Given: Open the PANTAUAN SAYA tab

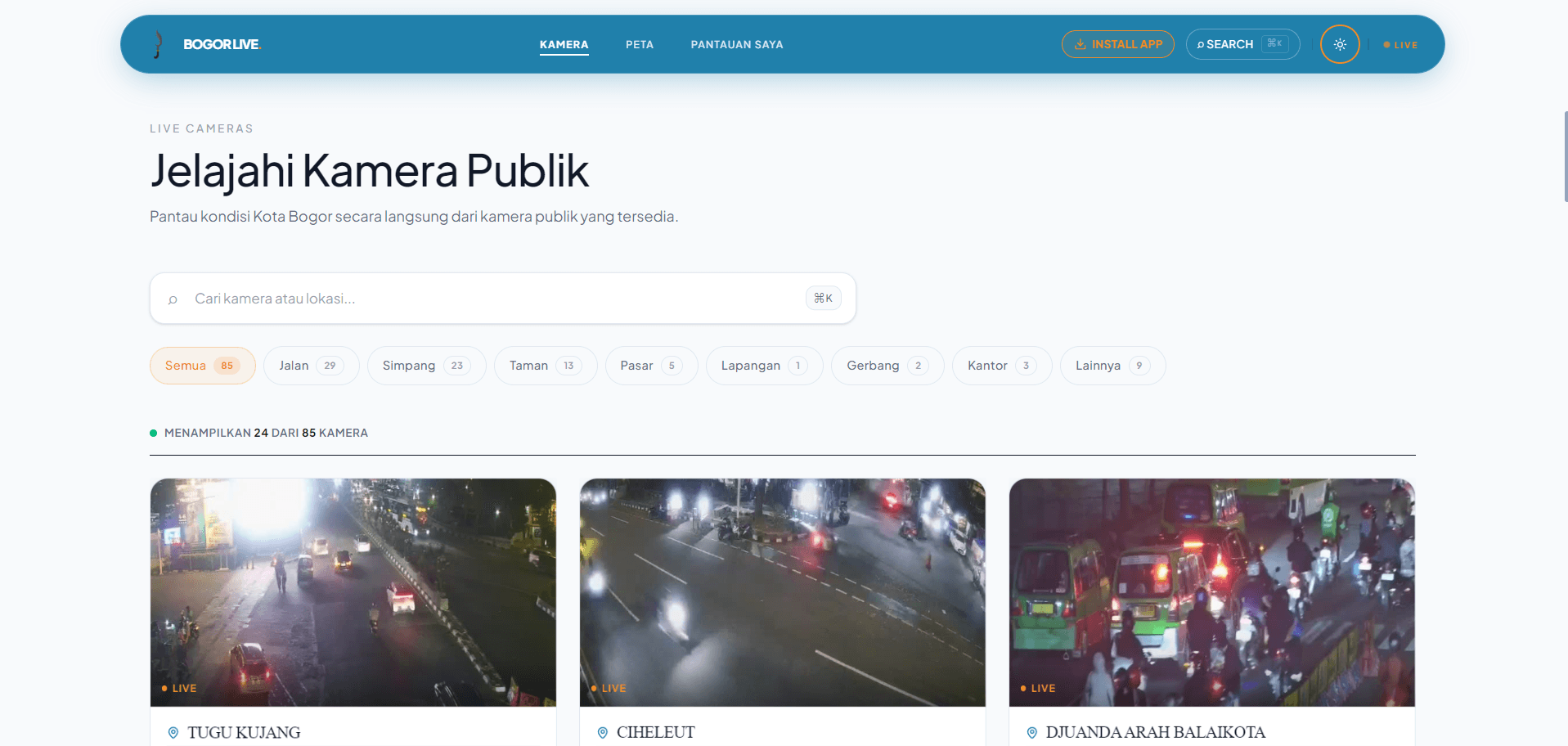Looking at the screenshot, I should (737, 45).
